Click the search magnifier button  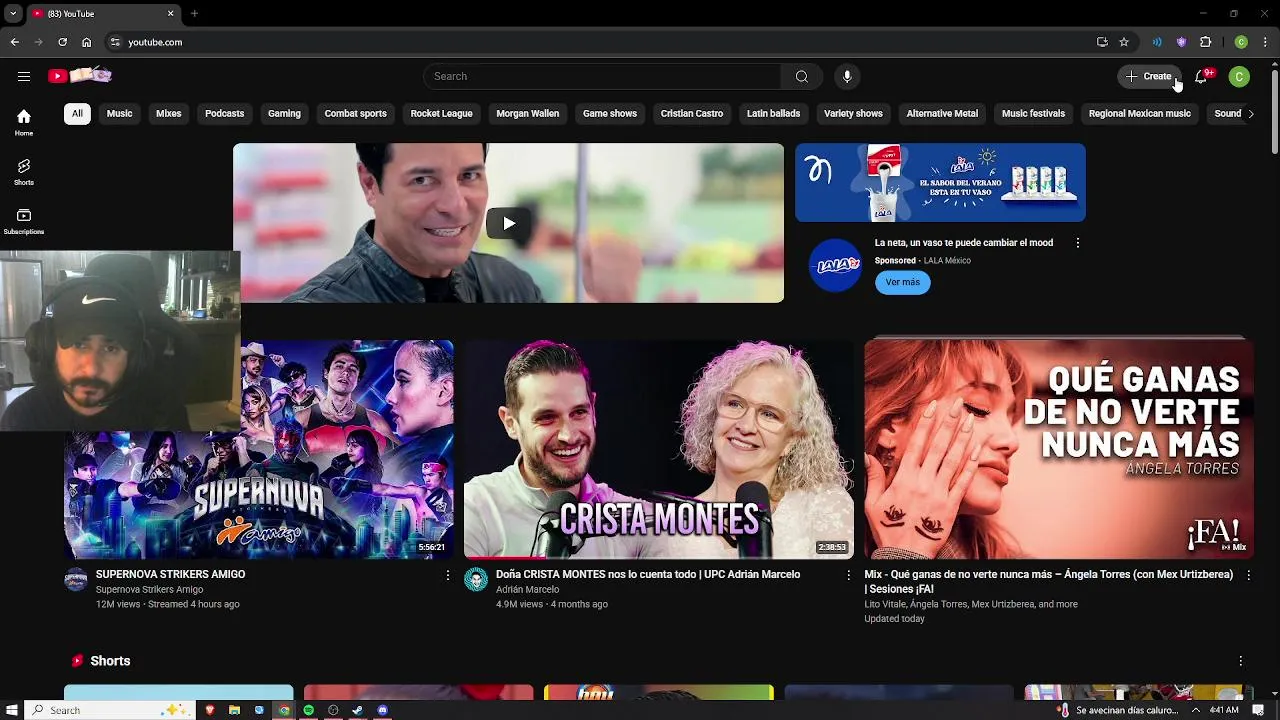tap(801, 76)
